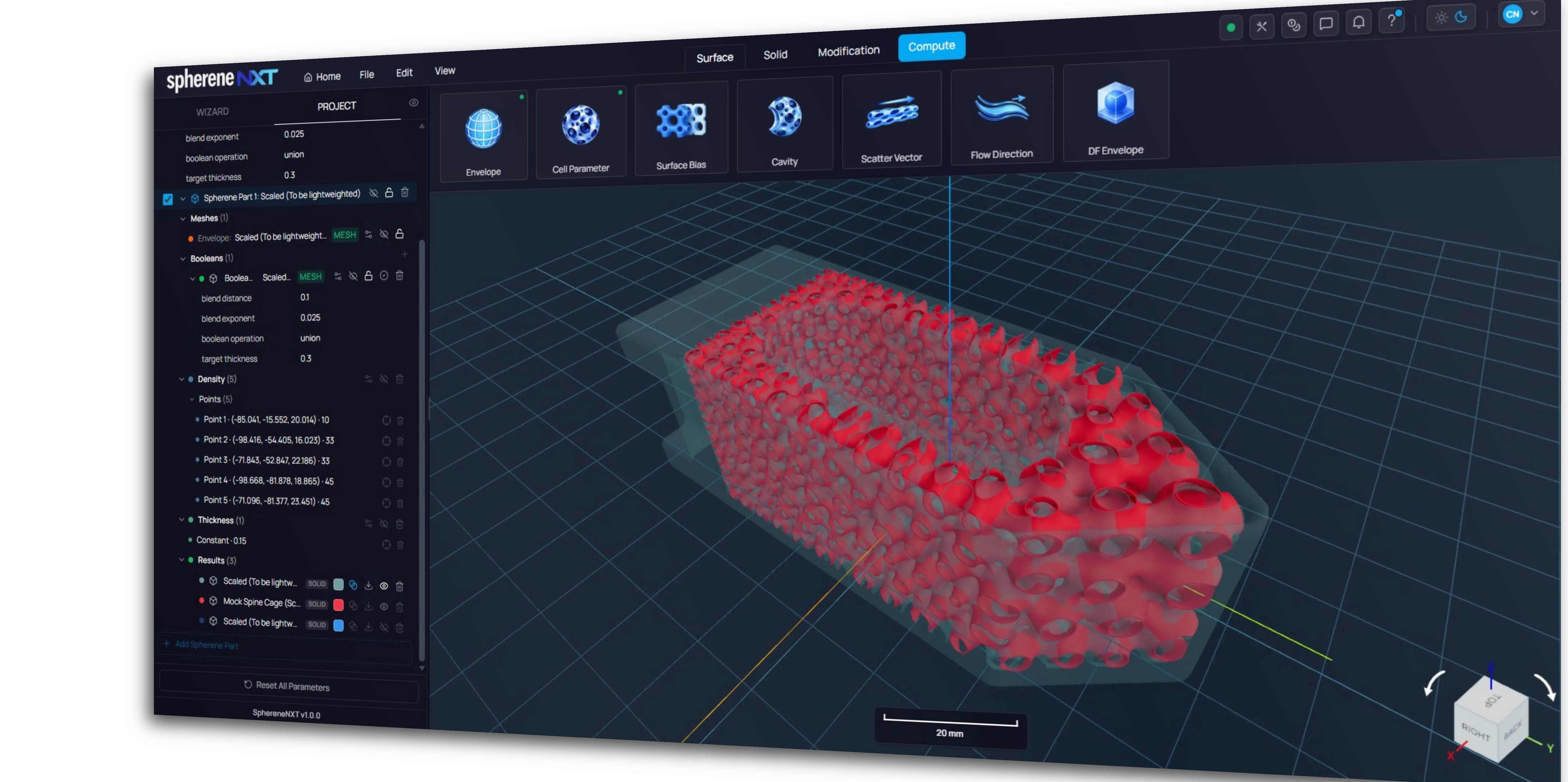
Task: Delete Point 3 with its trash icon
Action: click(x=400, y=462)
